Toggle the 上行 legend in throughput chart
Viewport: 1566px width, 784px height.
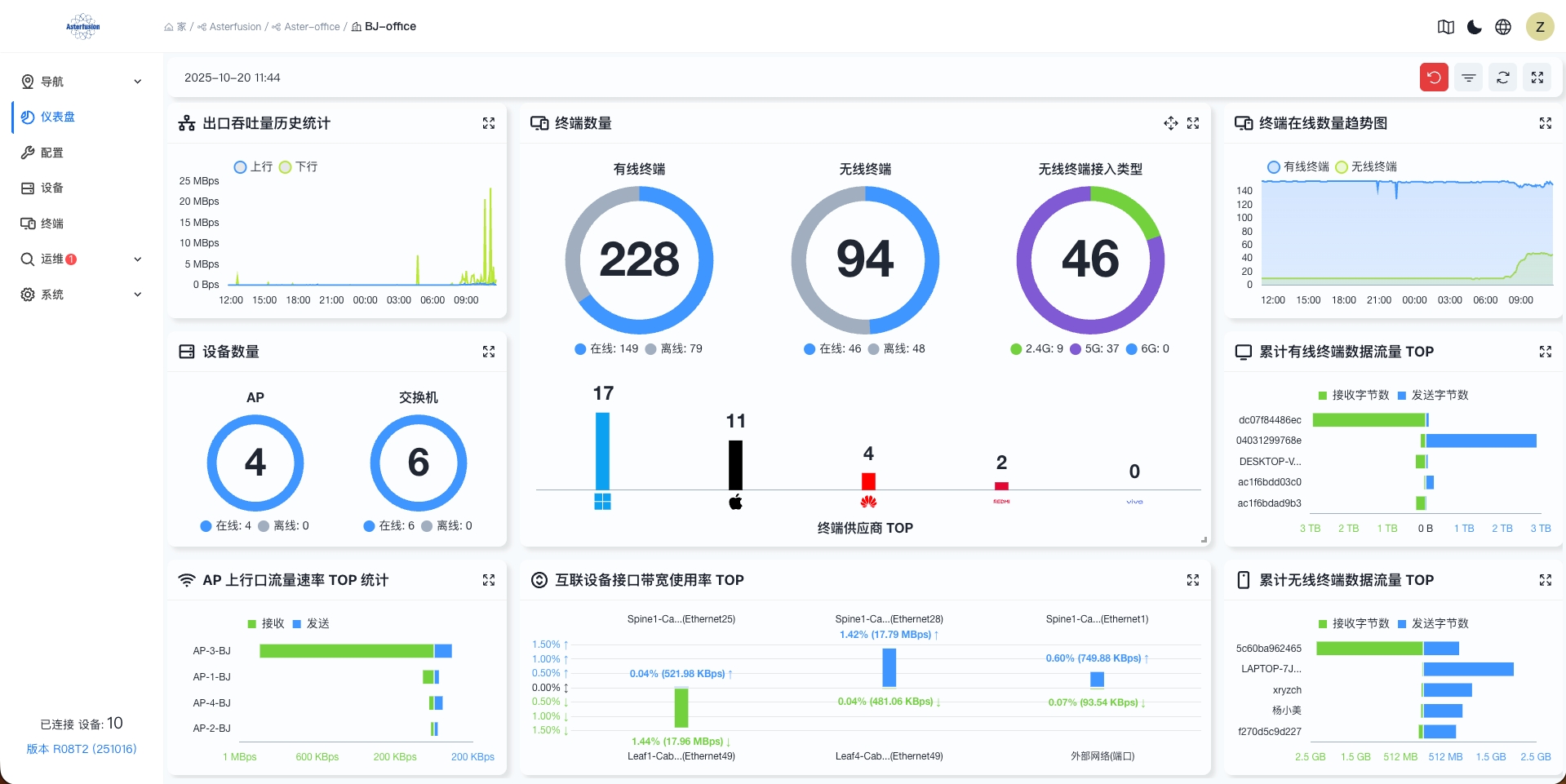point(240,167)
